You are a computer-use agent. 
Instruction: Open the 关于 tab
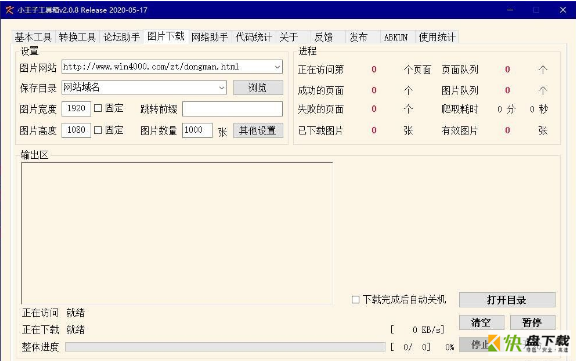tap(289, 37)
